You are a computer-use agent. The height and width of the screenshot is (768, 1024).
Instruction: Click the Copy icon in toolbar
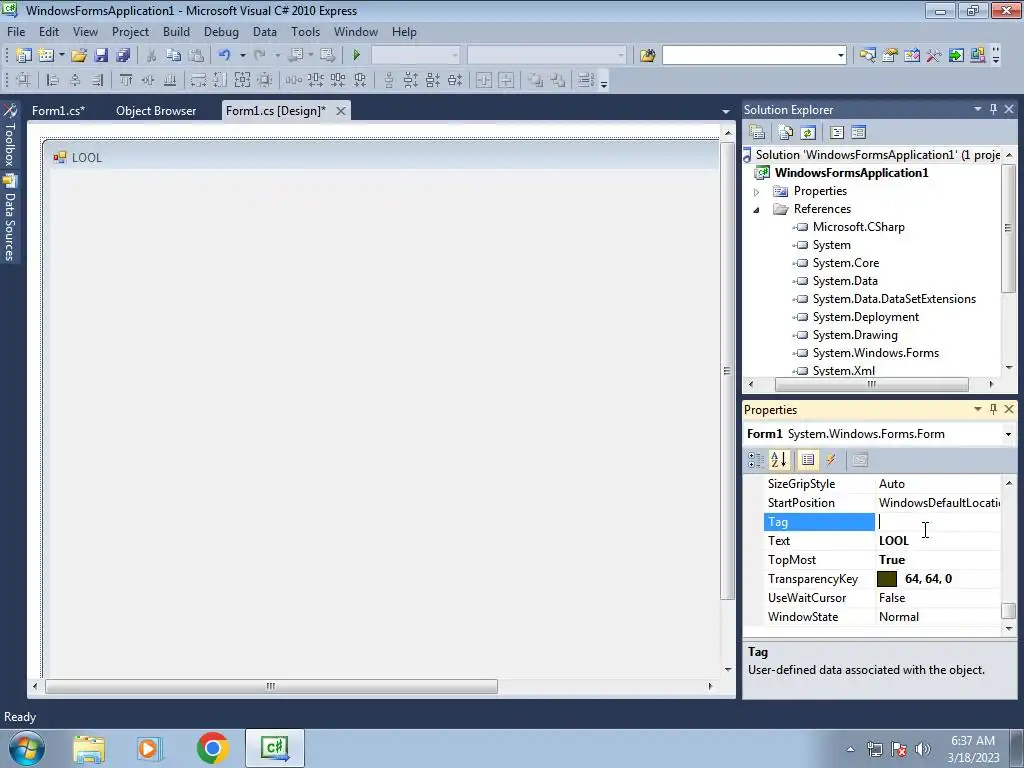click(173, 56)
